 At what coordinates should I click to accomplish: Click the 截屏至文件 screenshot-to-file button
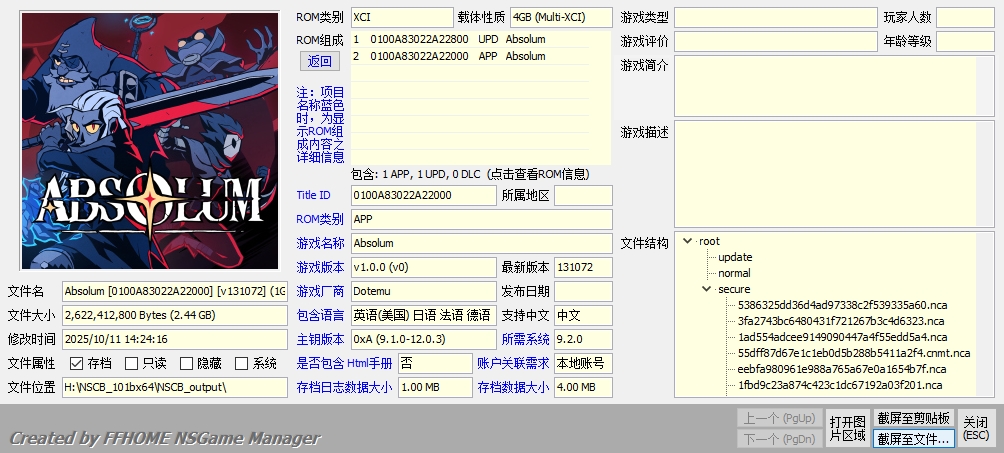click(x=913, y=438)
